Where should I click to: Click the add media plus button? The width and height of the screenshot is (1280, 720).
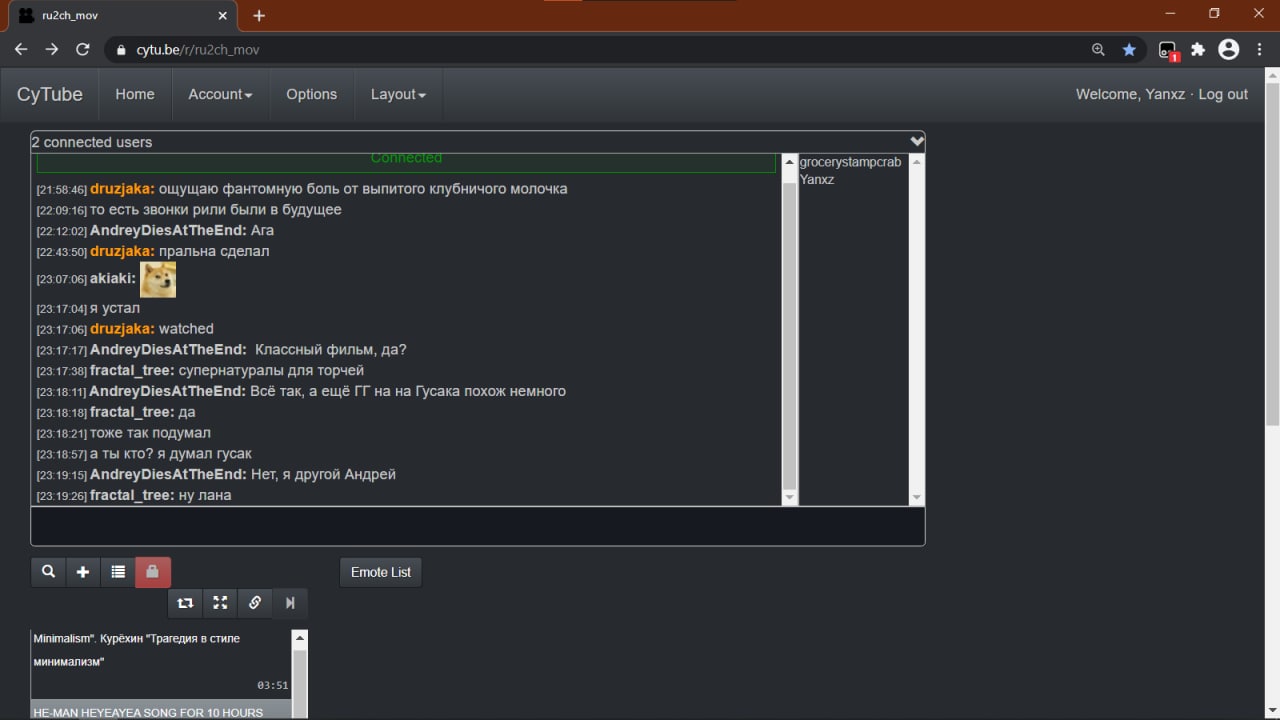[x=83, y=572]
